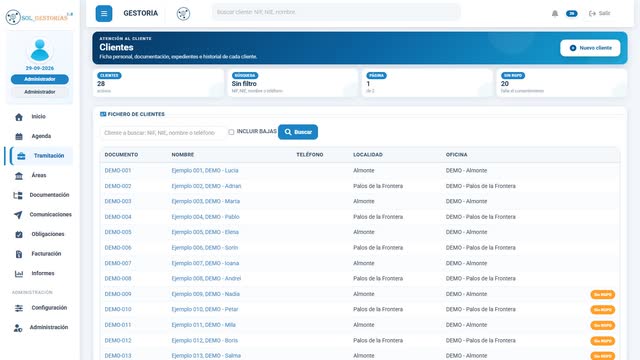The height and width of the screenshot is (360, 640).
Task: Open Facturación invoice icon
Action: tap(19, 254)
